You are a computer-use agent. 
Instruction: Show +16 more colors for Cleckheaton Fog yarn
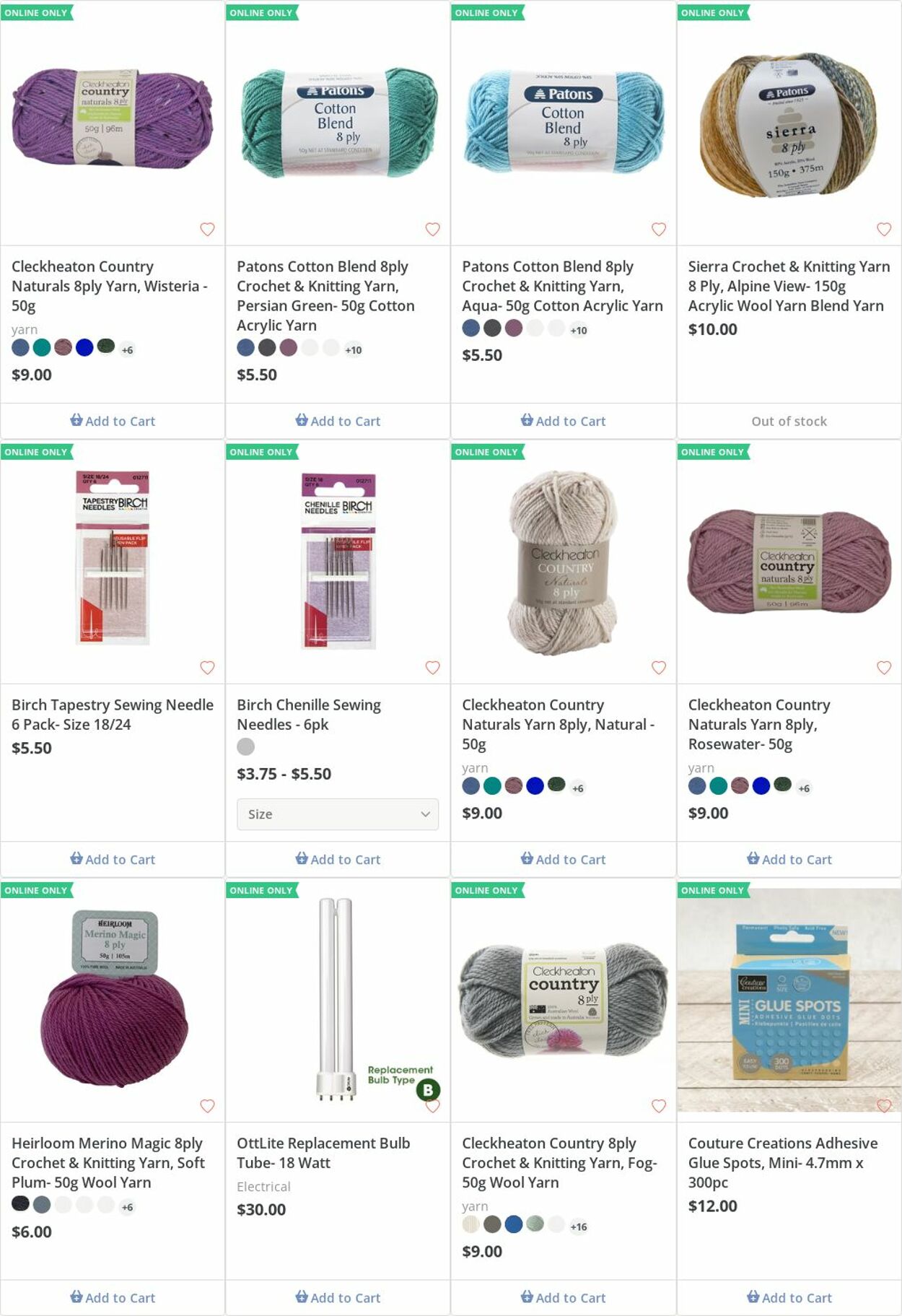point(579,1226)
